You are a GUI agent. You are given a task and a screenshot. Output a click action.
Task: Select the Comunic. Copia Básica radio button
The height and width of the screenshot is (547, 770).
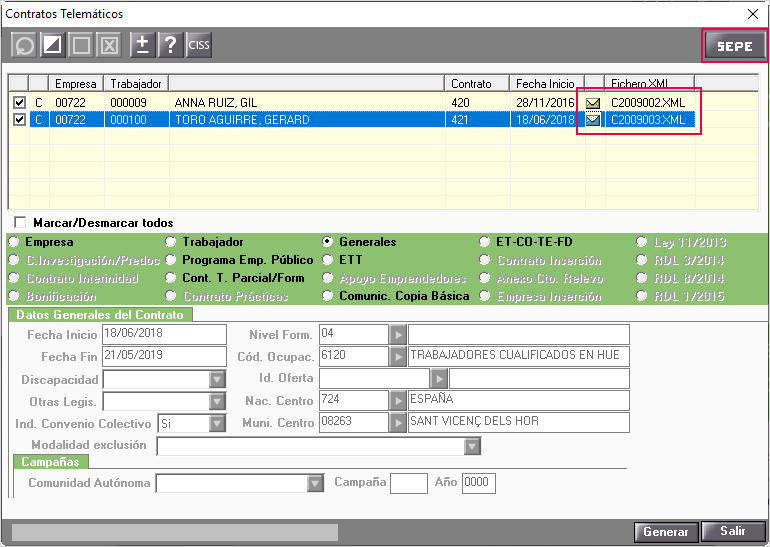tap(328, 296)
